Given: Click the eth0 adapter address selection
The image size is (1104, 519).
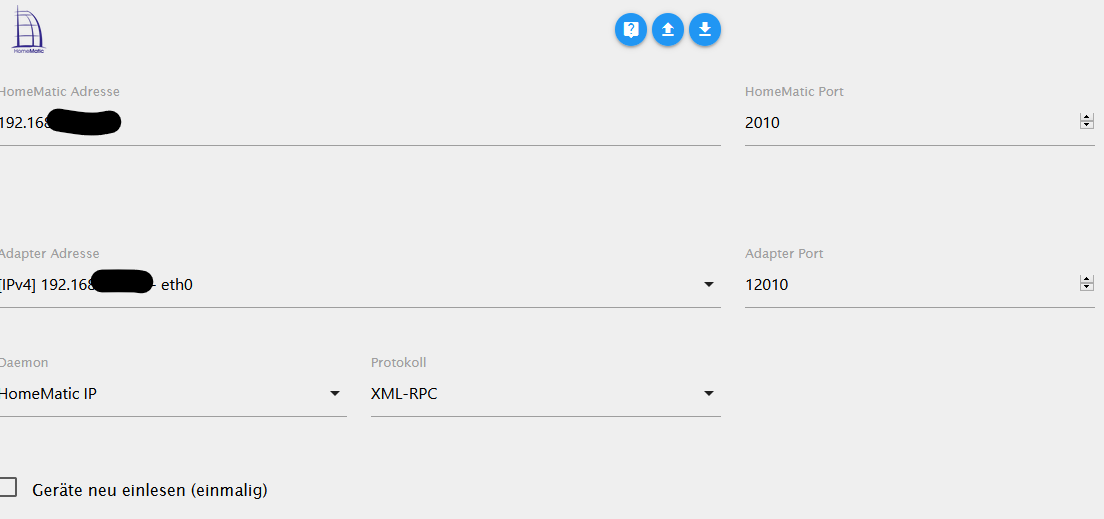Looking at the screenshot, I should 176,285.
